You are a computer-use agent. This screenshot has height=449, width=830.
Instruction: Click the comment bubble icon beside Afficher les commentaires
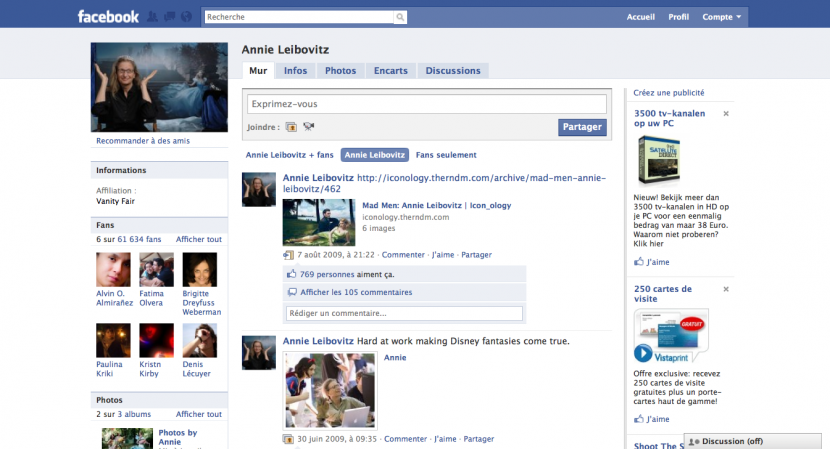pyautogui.click(x=292, y=292)
